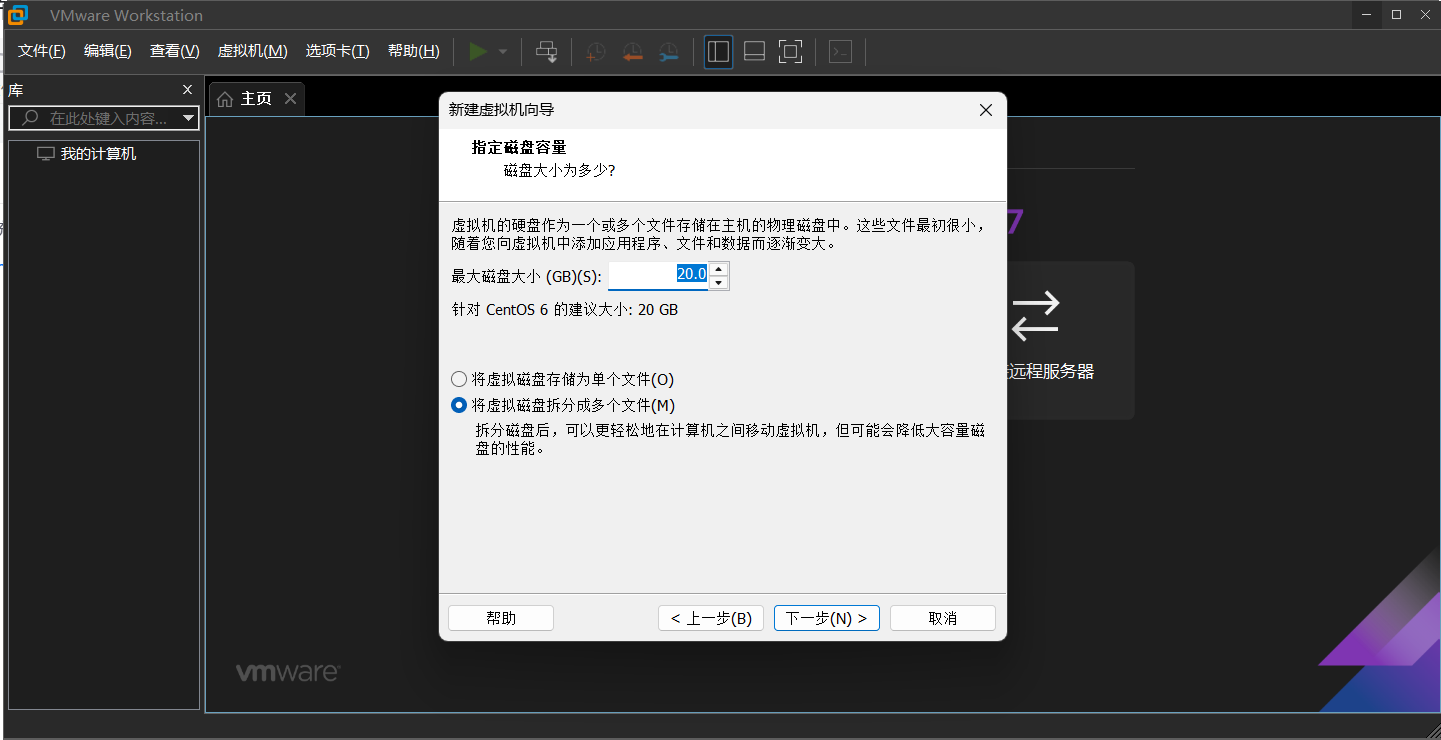Open the 查看(V) menu
This screenshot has height=740, width=1441.
(175, 51)
